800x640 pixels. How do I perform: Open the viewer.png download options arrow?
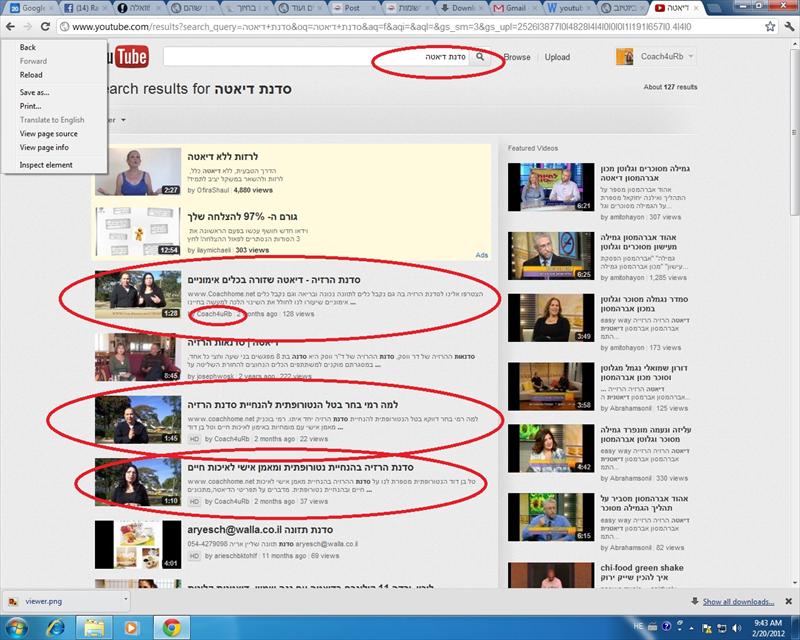126,599
